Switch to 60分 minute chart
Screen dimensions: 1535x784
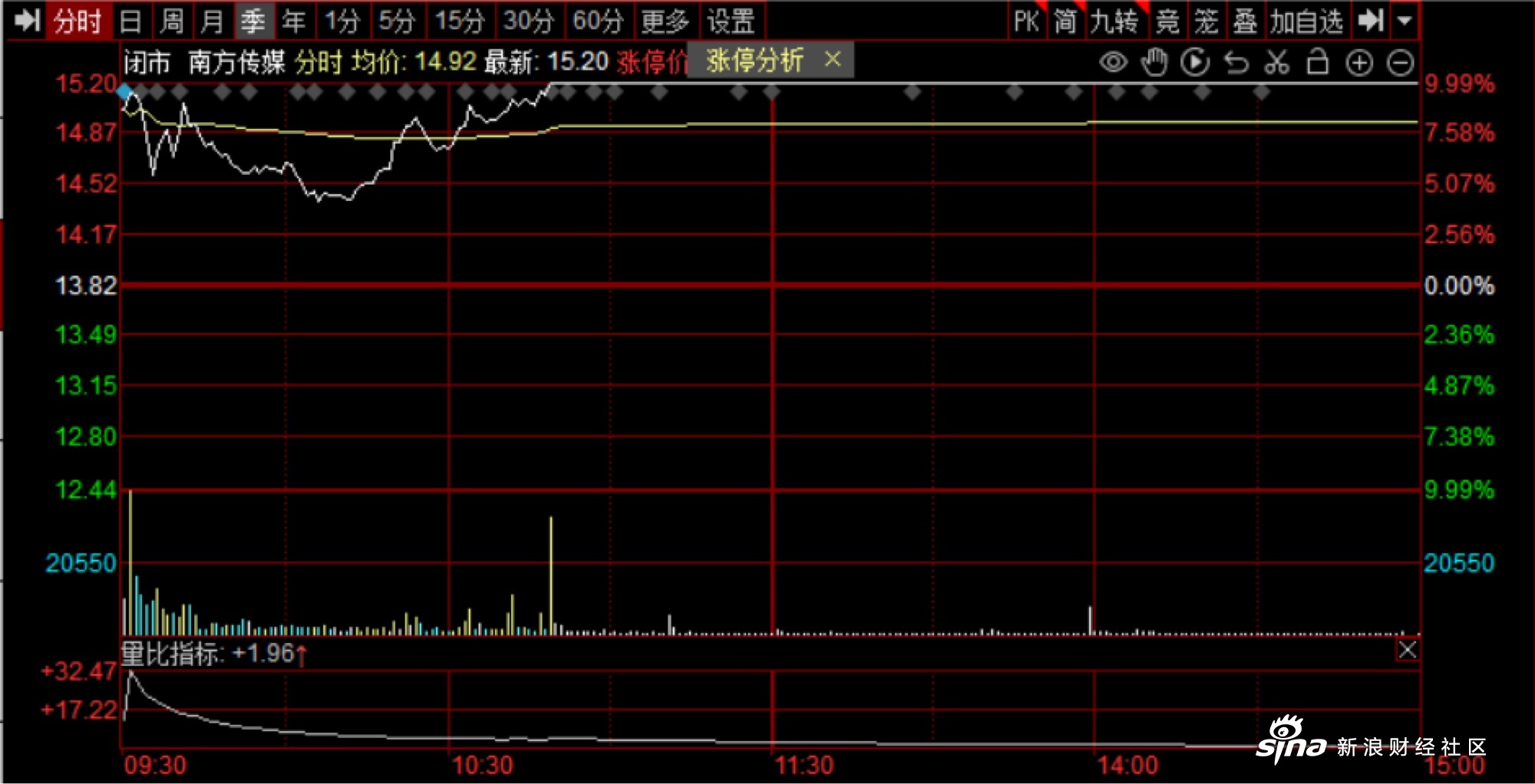[x=598, y=21]
